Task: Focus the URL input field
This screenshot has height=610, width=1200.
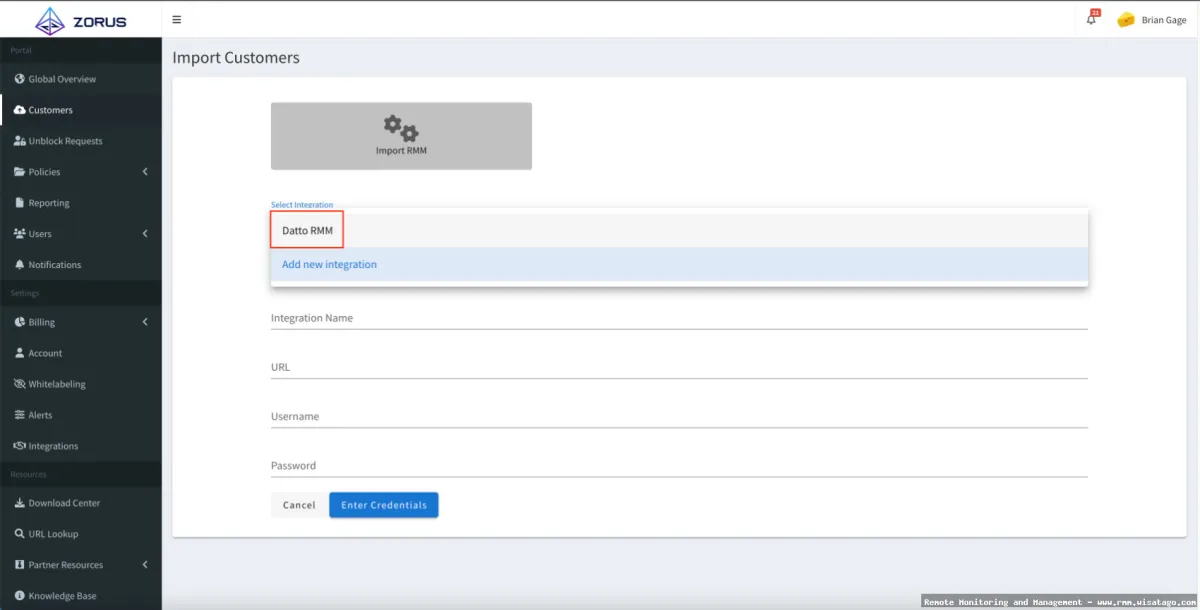Action: click(679, 367)
